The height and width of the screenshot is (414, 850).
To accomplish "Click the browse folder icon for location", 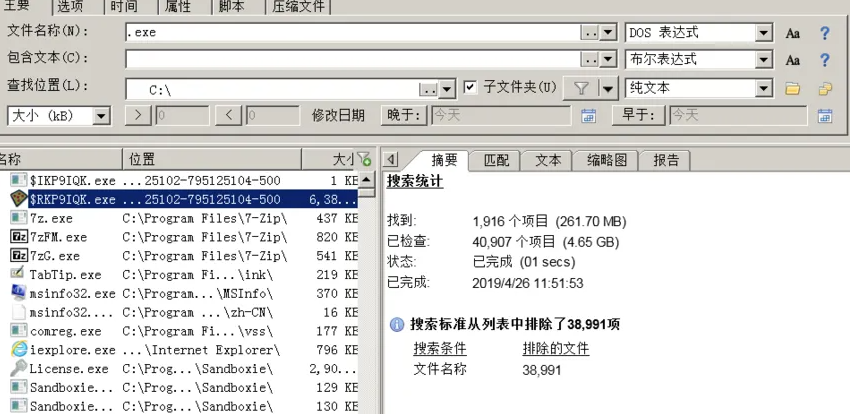I will (x=793, y=88).
